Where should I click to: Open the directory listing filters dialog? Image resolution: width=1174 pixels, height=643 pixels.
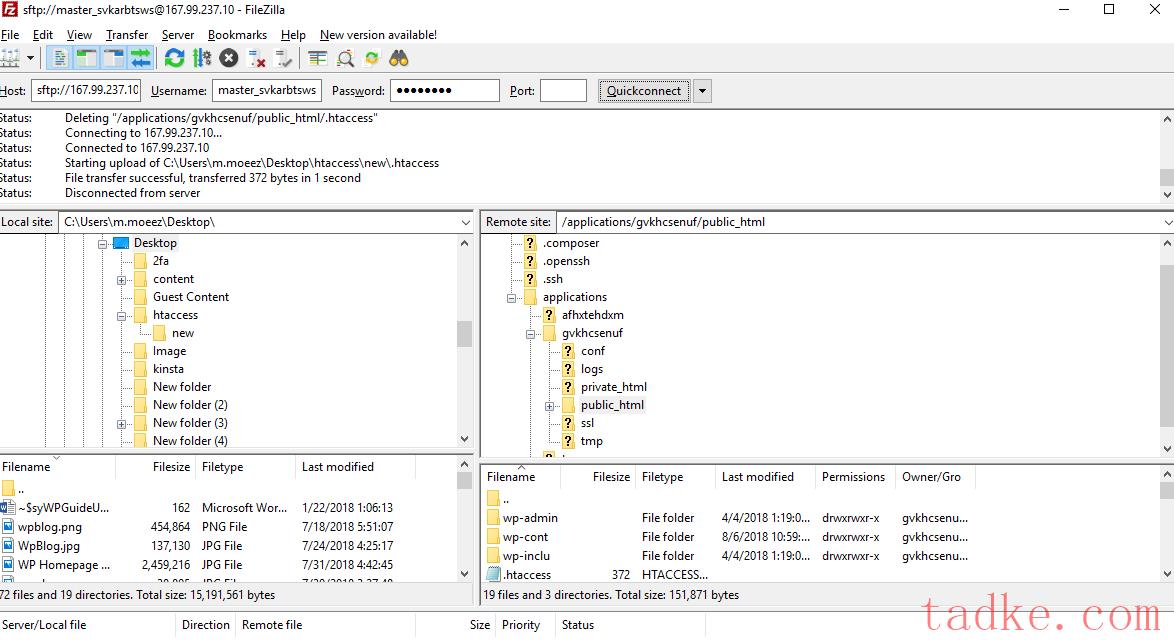pyautogui.click(x=318, y=58)
